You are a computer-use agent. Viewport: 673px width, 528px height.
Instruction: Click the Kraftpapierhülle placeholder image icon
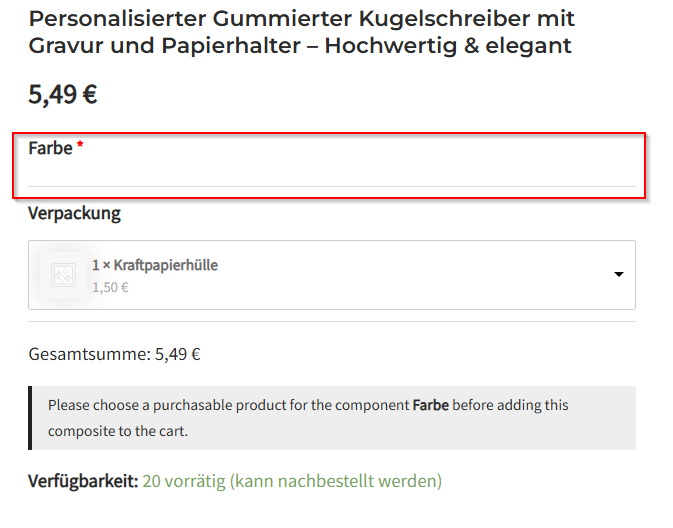click(x=63, y=275)
